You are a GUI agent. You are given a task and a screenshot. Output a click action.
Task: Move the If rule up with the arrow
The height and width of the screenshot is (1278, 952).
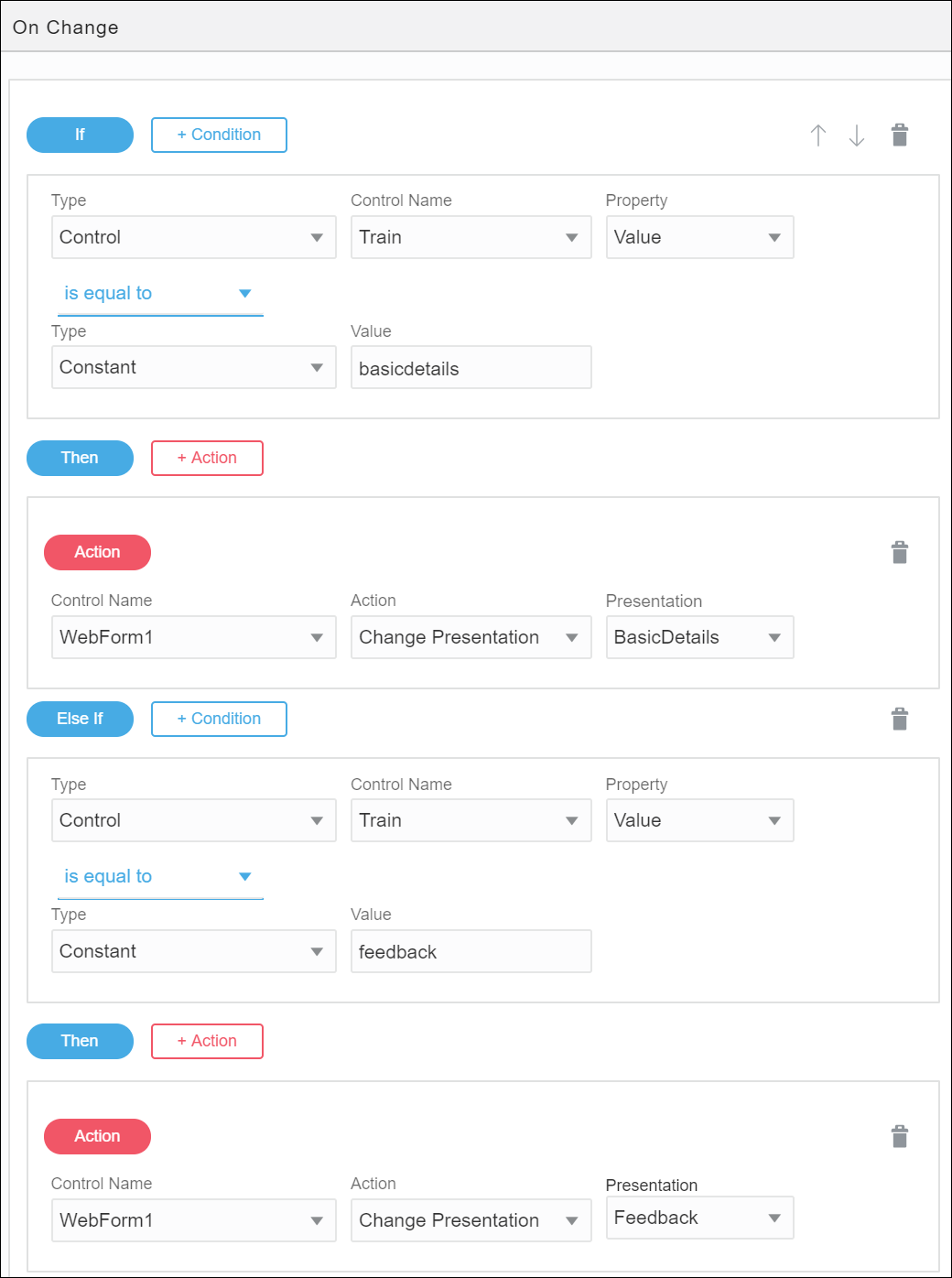[x=818, y=135]
